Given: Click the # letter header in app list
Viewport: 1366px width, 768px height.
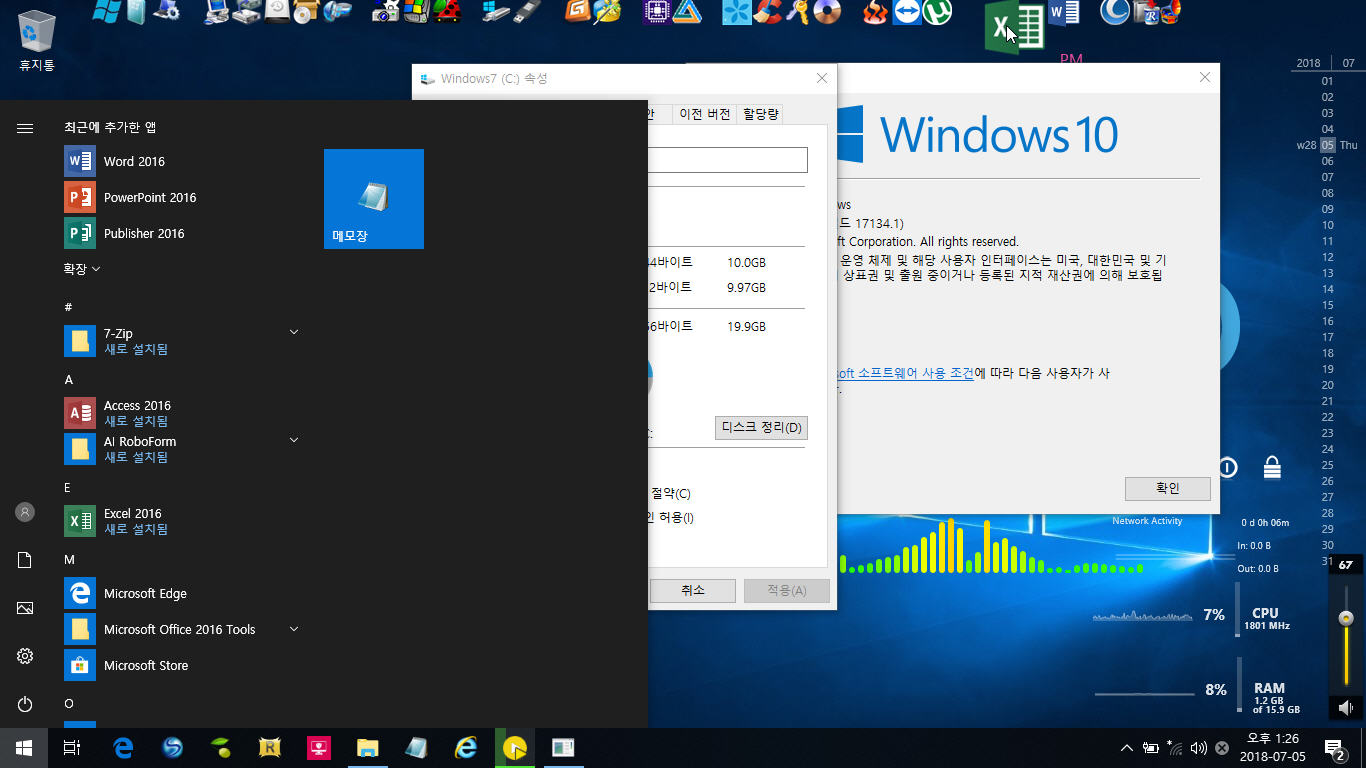Looking at the screenshot, I should [x=68, y=307].
